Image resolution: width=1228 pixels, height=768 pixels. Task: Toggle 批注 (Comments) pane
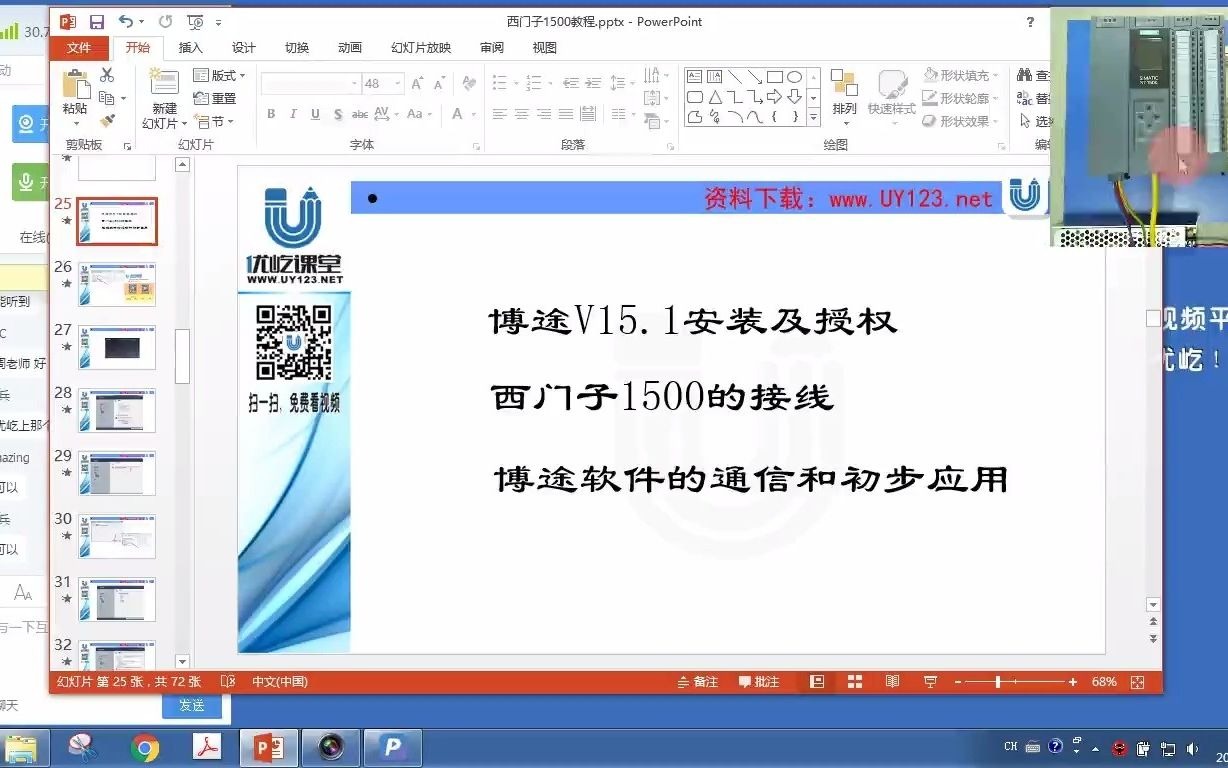[760, 681]
